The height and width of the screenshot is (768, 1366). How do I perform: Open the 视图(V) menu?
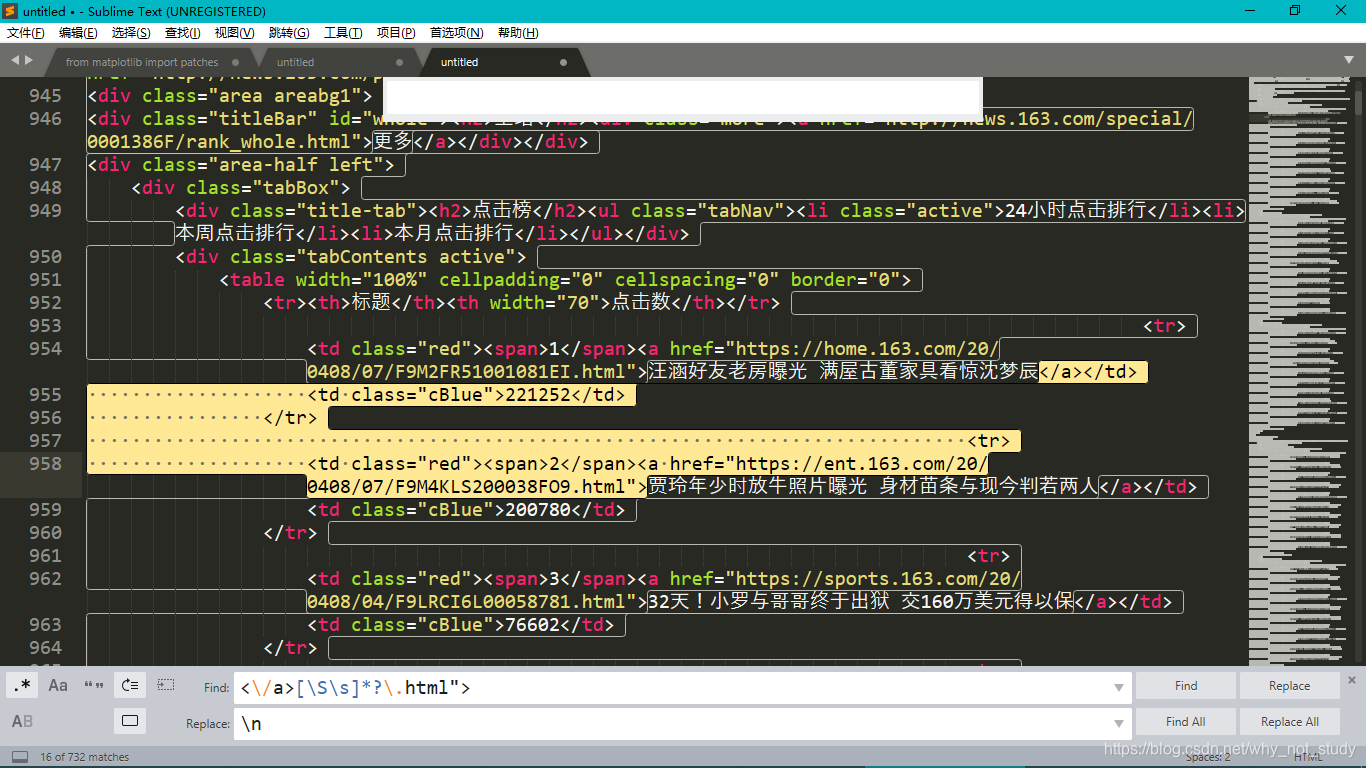pos(234,33)
